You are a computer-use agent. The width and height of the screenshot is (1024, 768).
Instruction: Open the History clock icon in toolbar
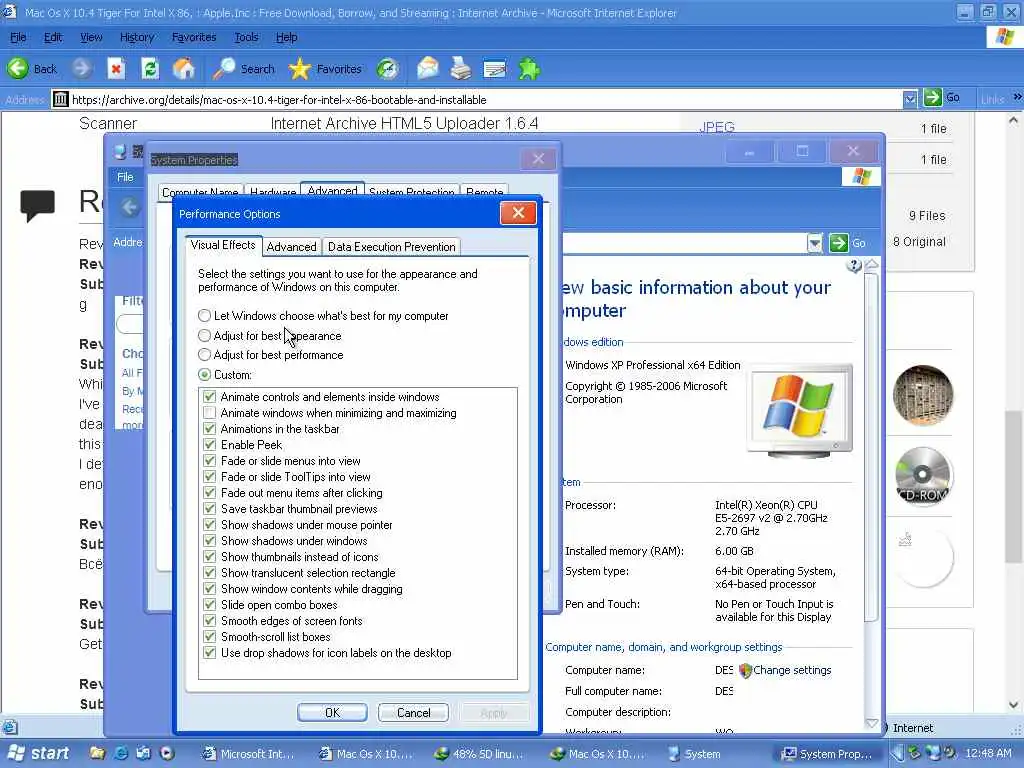388,69
